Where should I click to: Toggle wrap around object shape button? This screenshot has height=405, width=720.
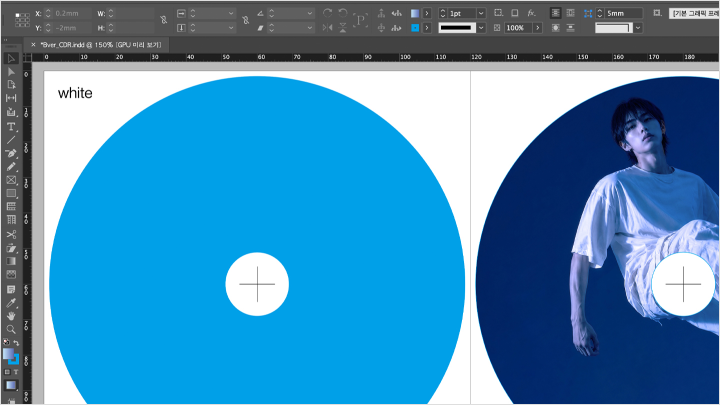pyautogui.click(x=556, y=28)
